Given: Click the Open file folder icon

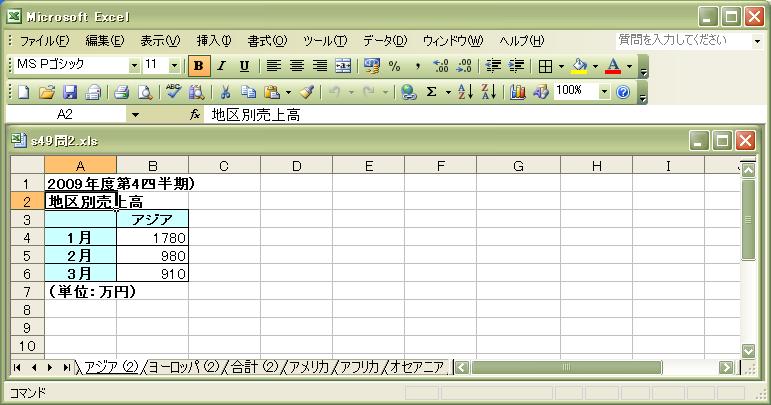Looking at the screenshot, I should click(x=46, y=92).
